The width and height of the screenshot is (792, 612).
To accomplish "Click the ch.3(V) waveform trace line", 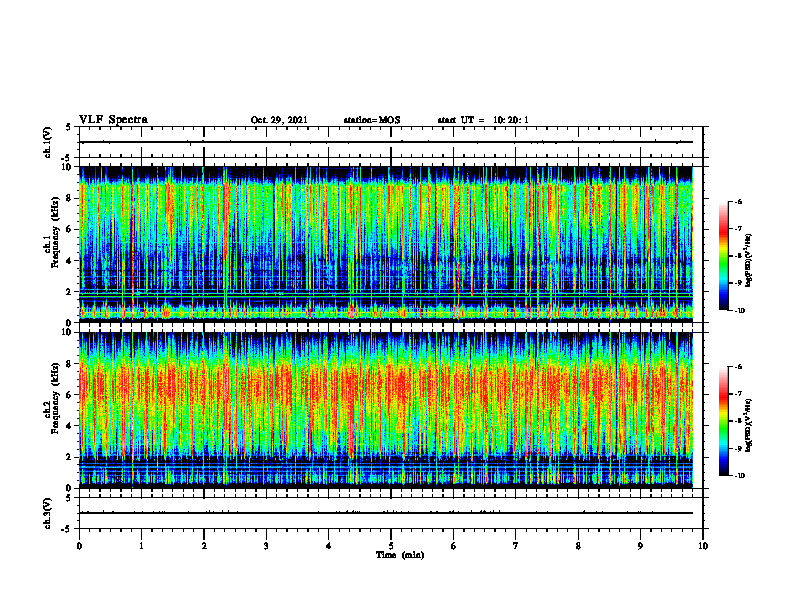I will (x=386, y=513).
